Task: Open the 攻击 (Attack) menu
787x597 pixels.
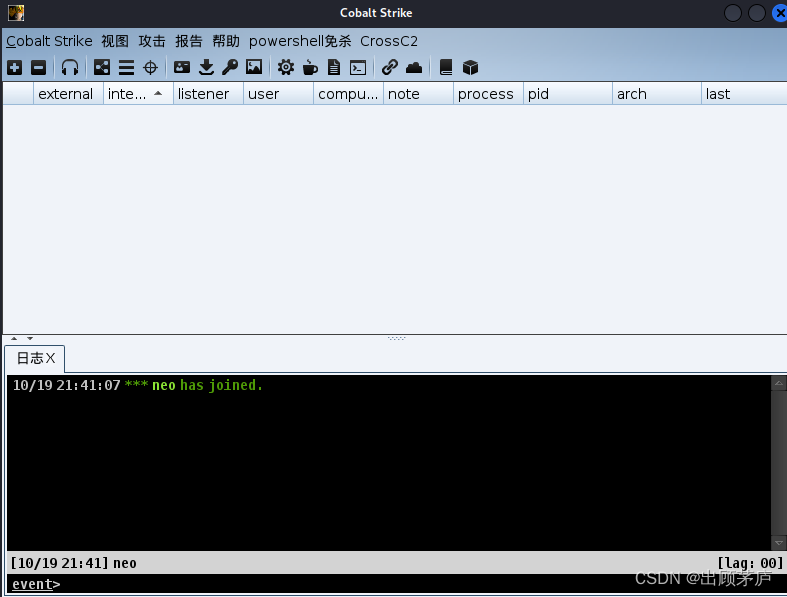Action: [152, 41]
